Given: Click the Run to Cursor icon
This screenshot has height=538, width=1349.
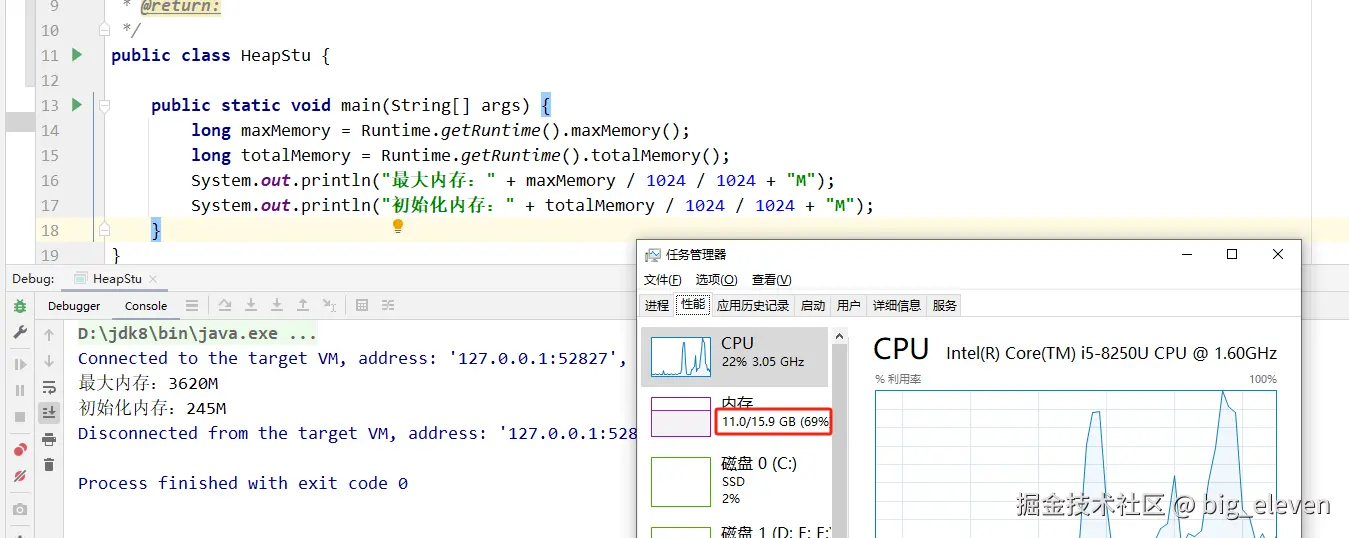Looking at the screenshot, I should tap(329, 306).
